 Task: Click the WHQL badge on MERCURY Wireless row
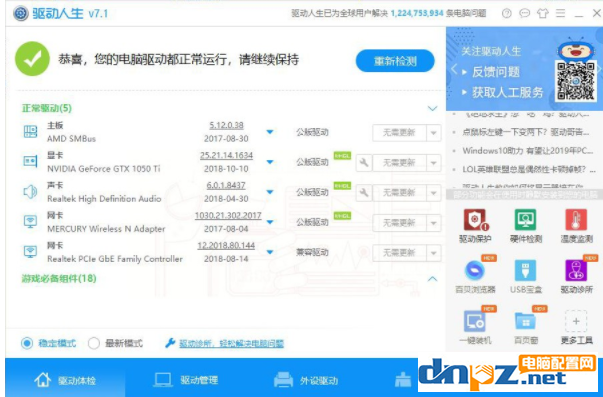click(342, 216)
